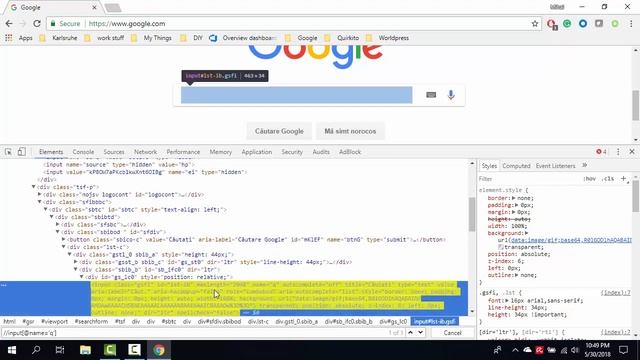
Task: Open the Windows Start menu
Action: pyautogui.click(x=12, y=350)
